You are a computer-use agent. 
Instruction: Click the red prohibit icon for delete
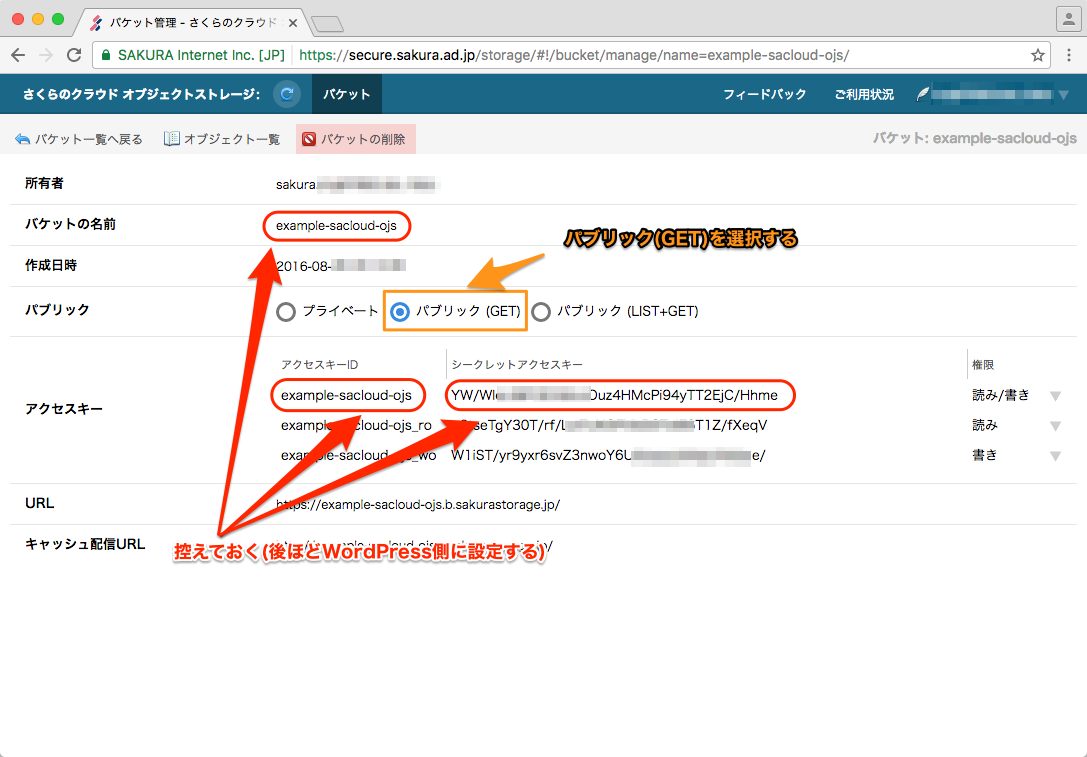tap(309, 139)
